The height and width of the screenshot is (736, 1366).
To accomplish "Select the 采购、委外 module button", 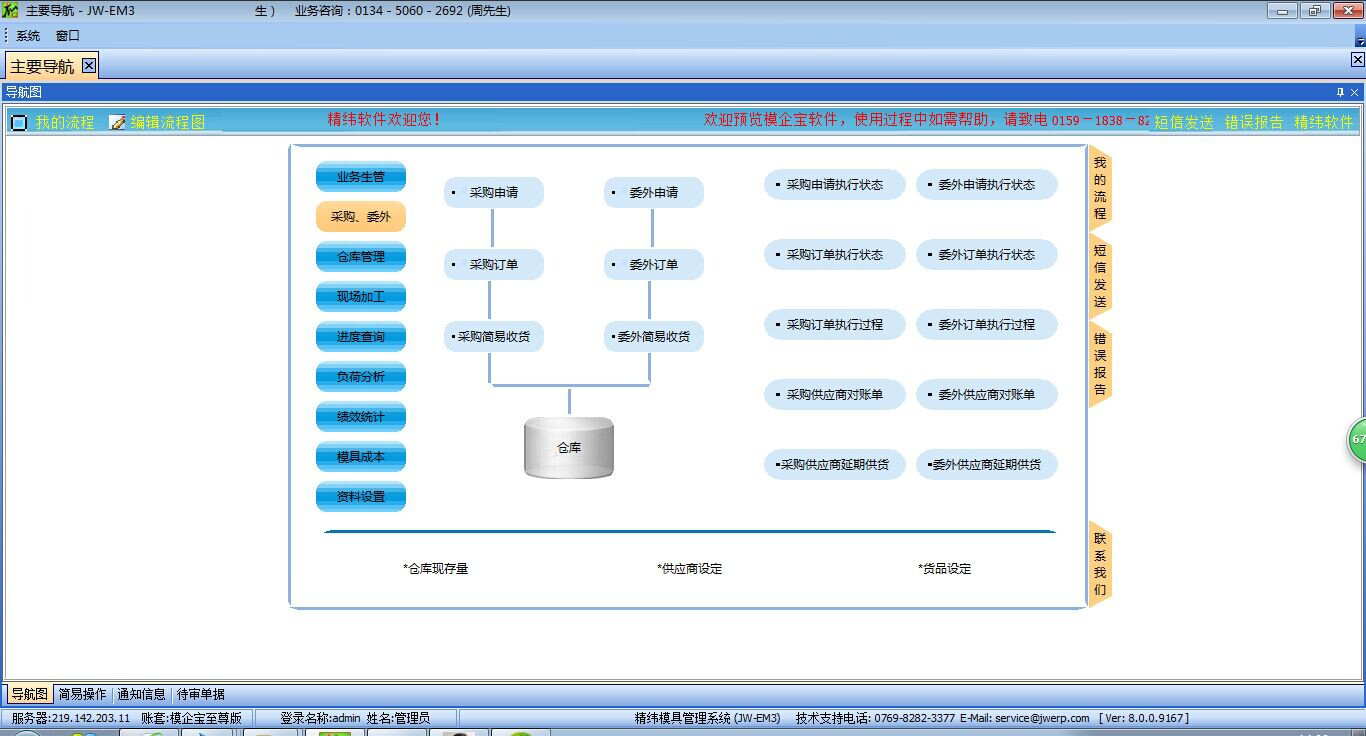I will 361,217.
